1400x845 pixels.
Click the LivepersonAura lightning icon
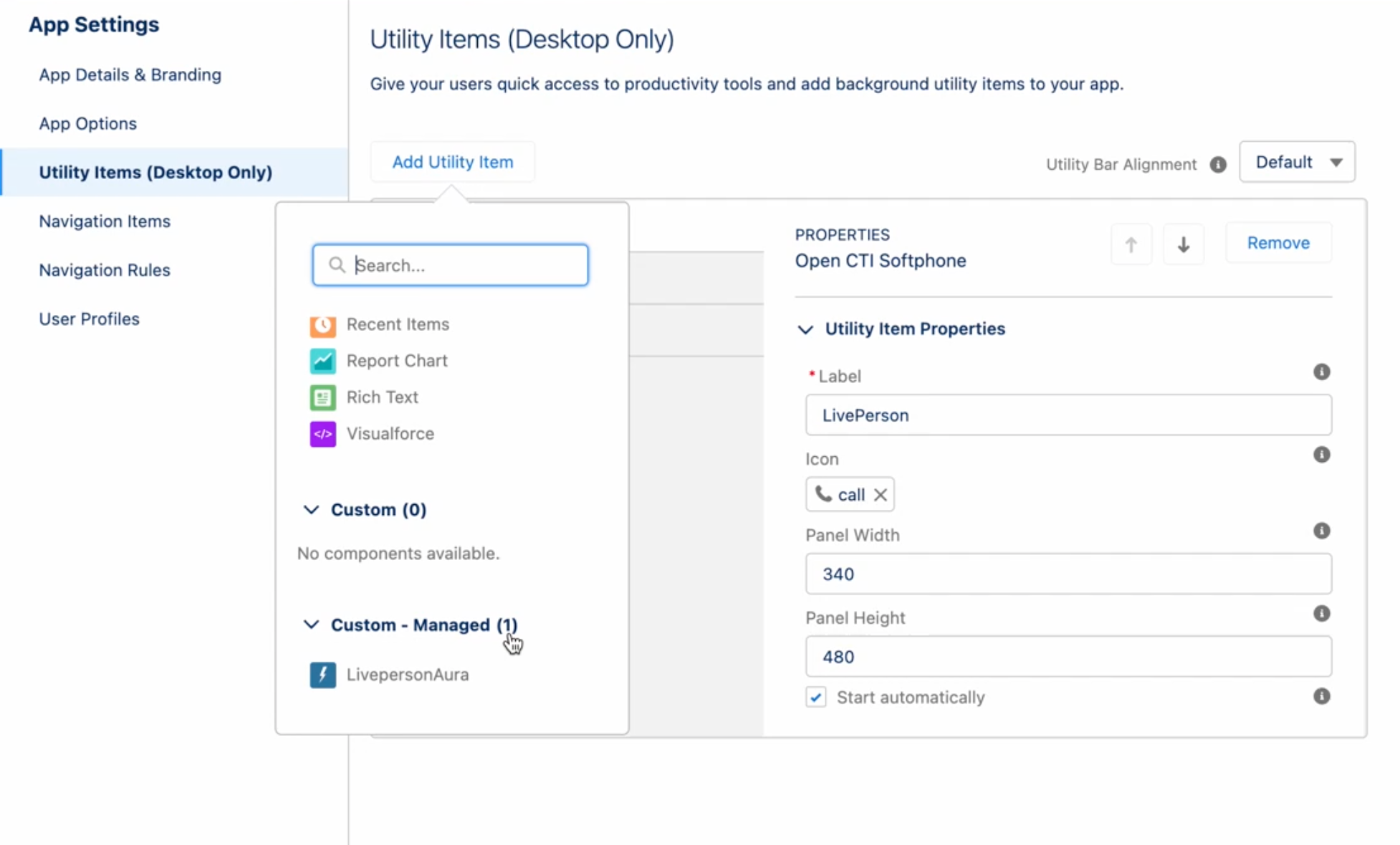point(322,675)
